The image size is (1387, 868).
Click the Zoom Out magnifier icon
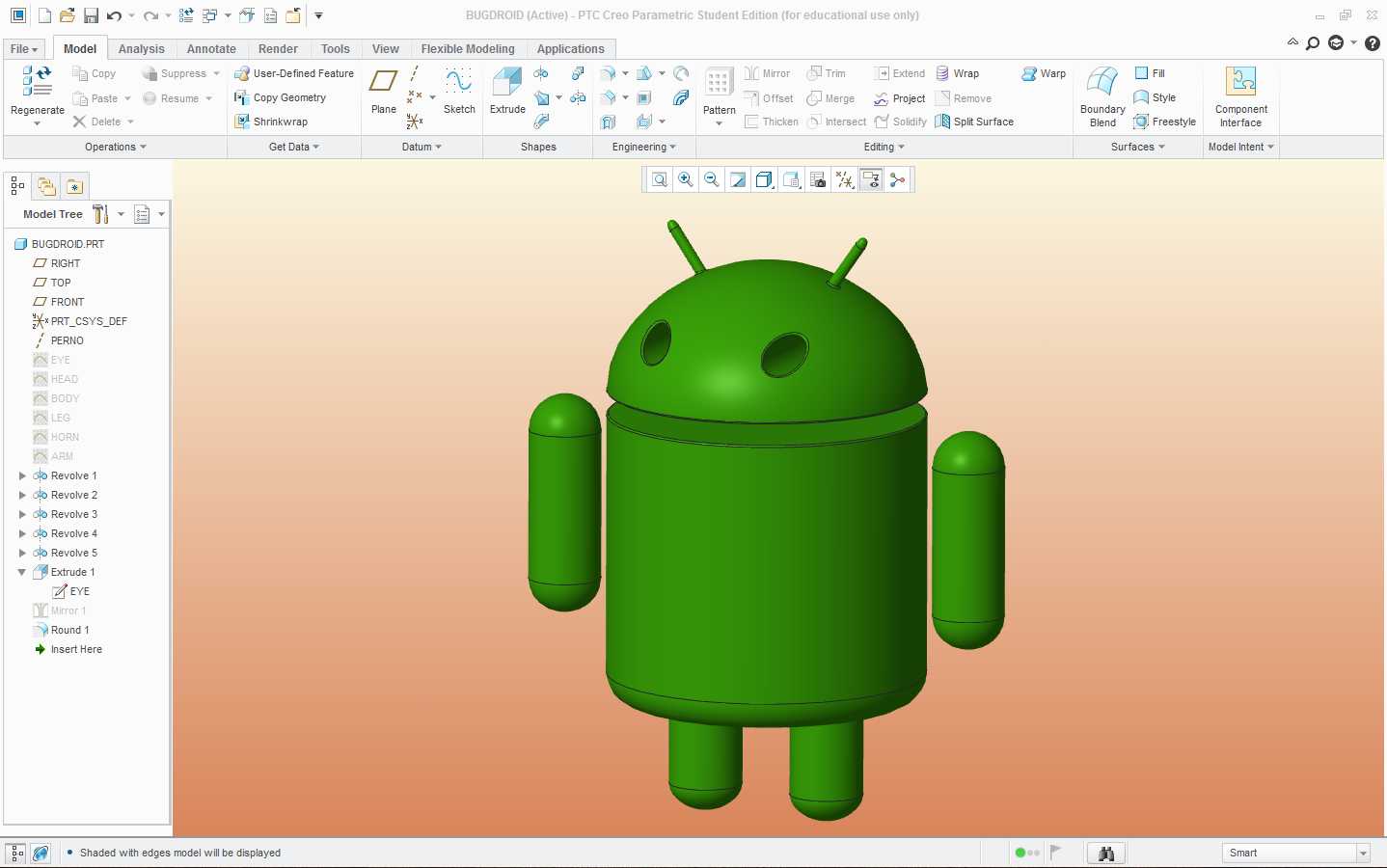pos(712,179)
